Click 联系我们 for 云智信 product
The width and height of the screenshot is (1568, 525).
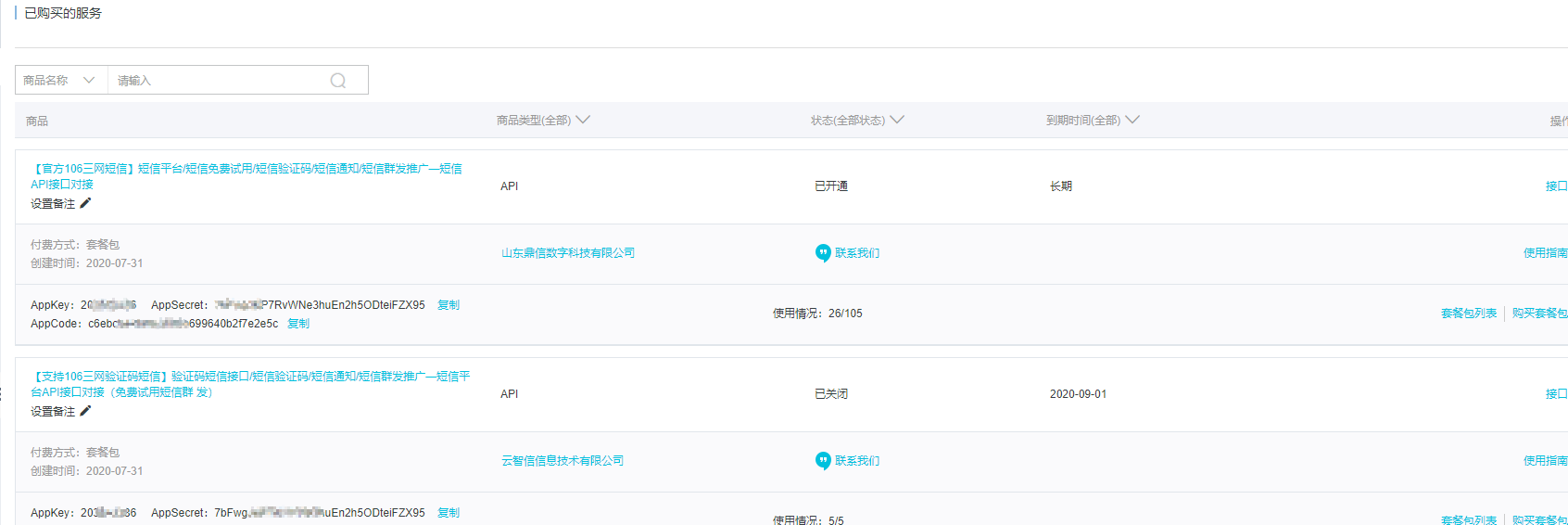pos(857,461)
